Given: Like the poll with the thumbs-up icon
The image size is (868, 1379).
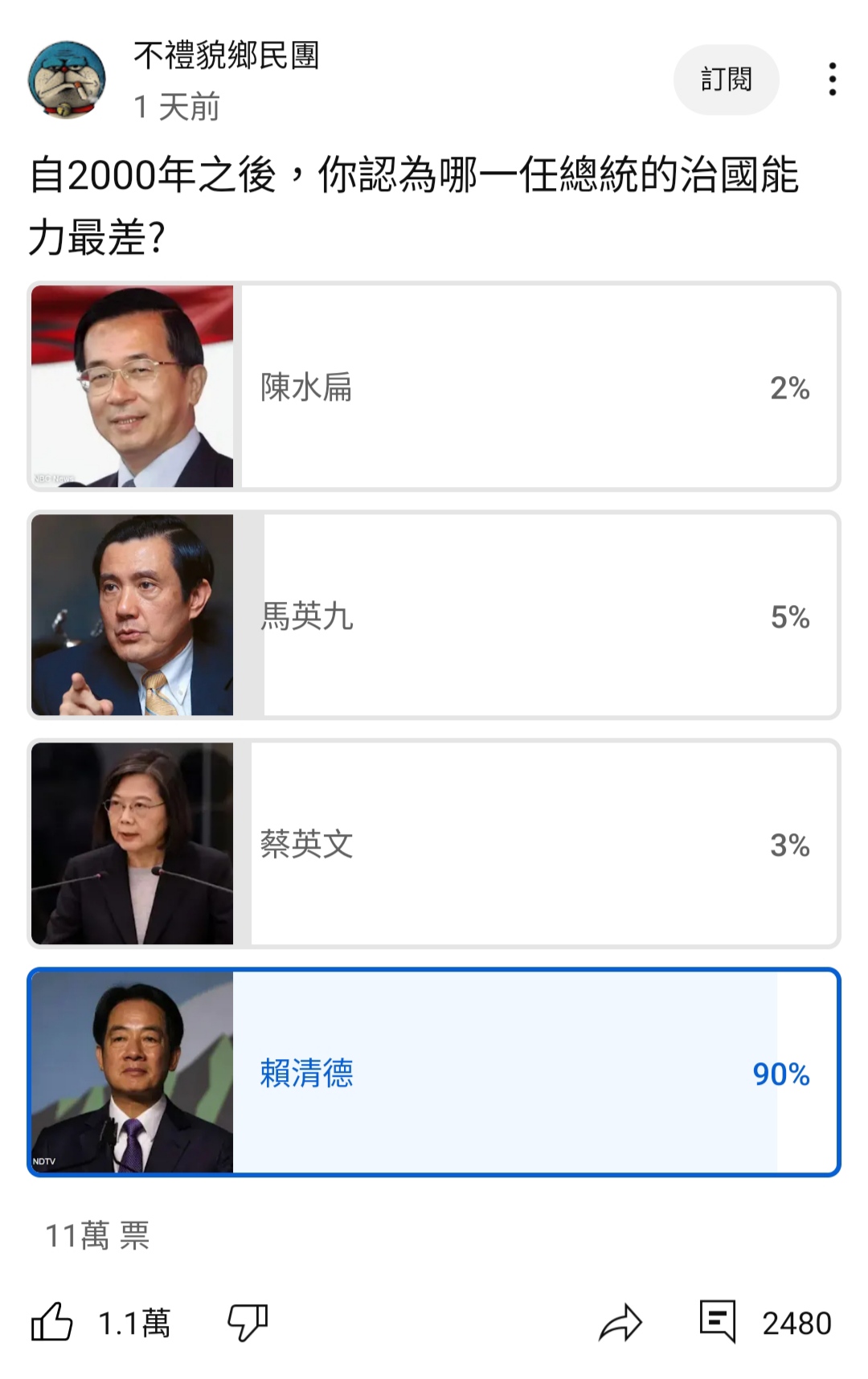Looking at the screenshot, I should (51, 1322).
